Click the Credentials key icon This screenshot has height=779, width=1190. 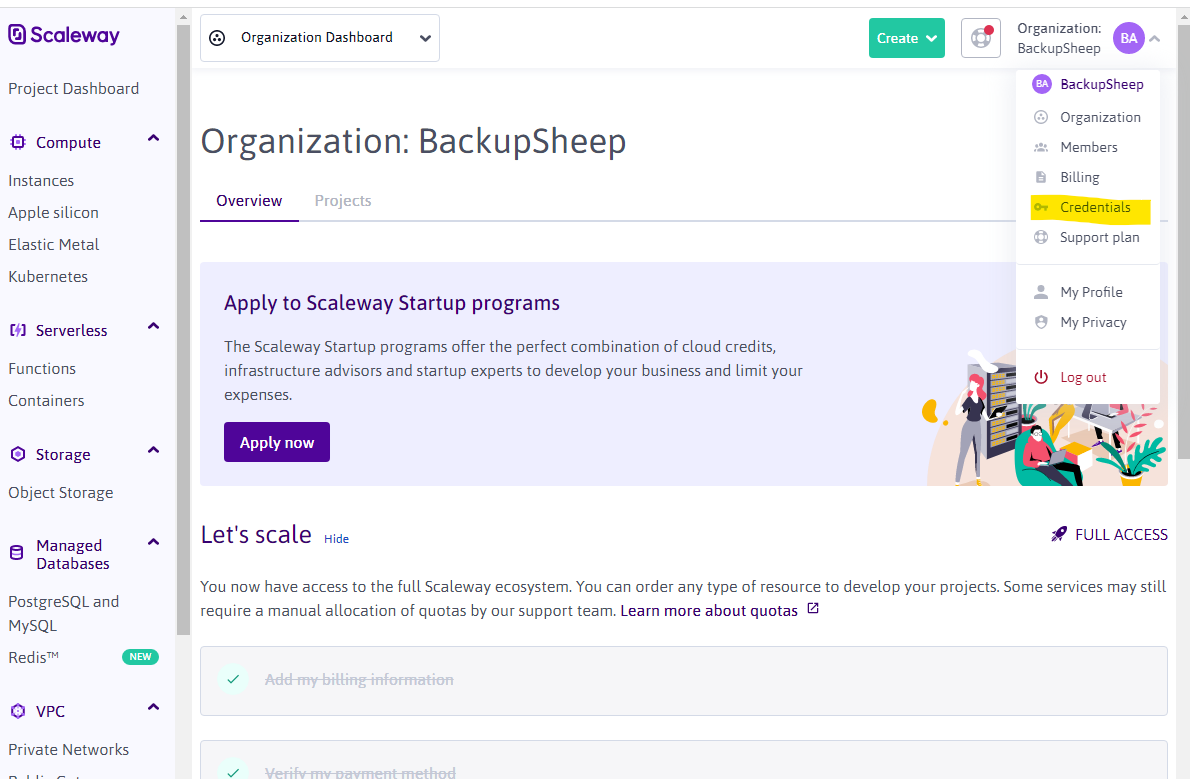[1041, 207]
